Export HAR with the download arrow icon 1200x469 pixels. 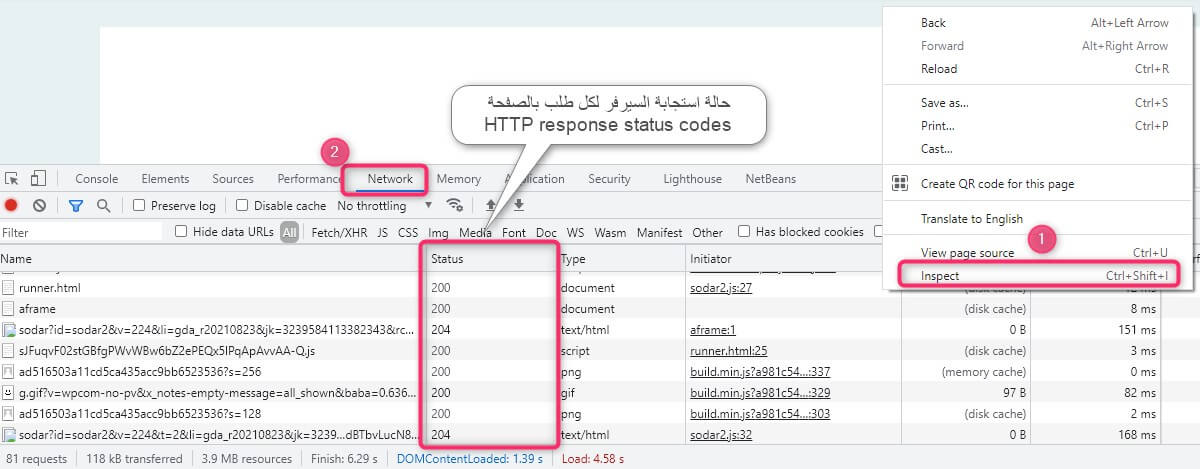[519, 205]
